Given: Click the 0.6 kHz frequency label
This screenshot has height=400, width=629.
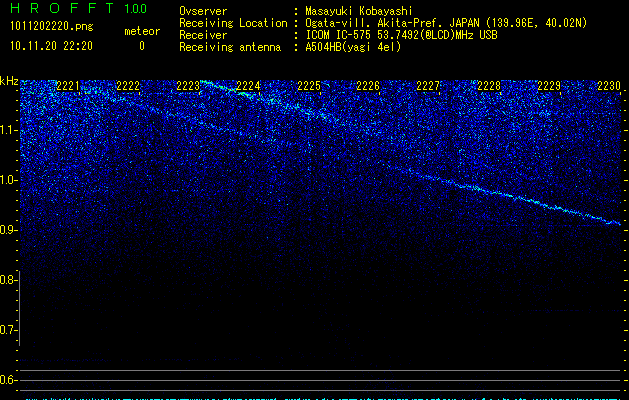Looking at the screenshot, I should point(9,380).
